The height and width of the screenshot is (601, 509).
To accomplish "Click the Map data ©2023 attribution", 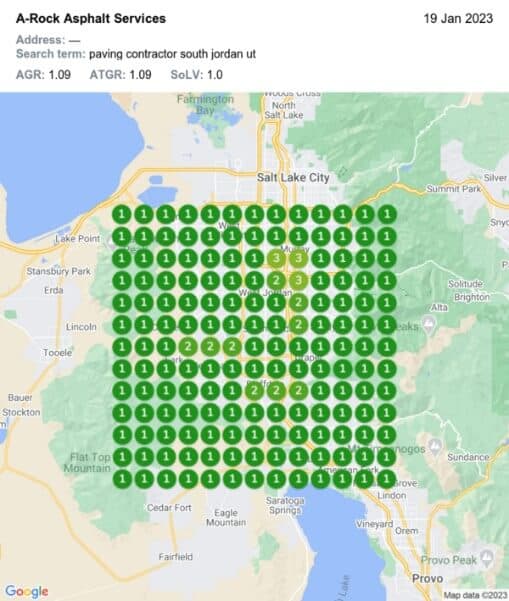I will (x=475, y=595).
